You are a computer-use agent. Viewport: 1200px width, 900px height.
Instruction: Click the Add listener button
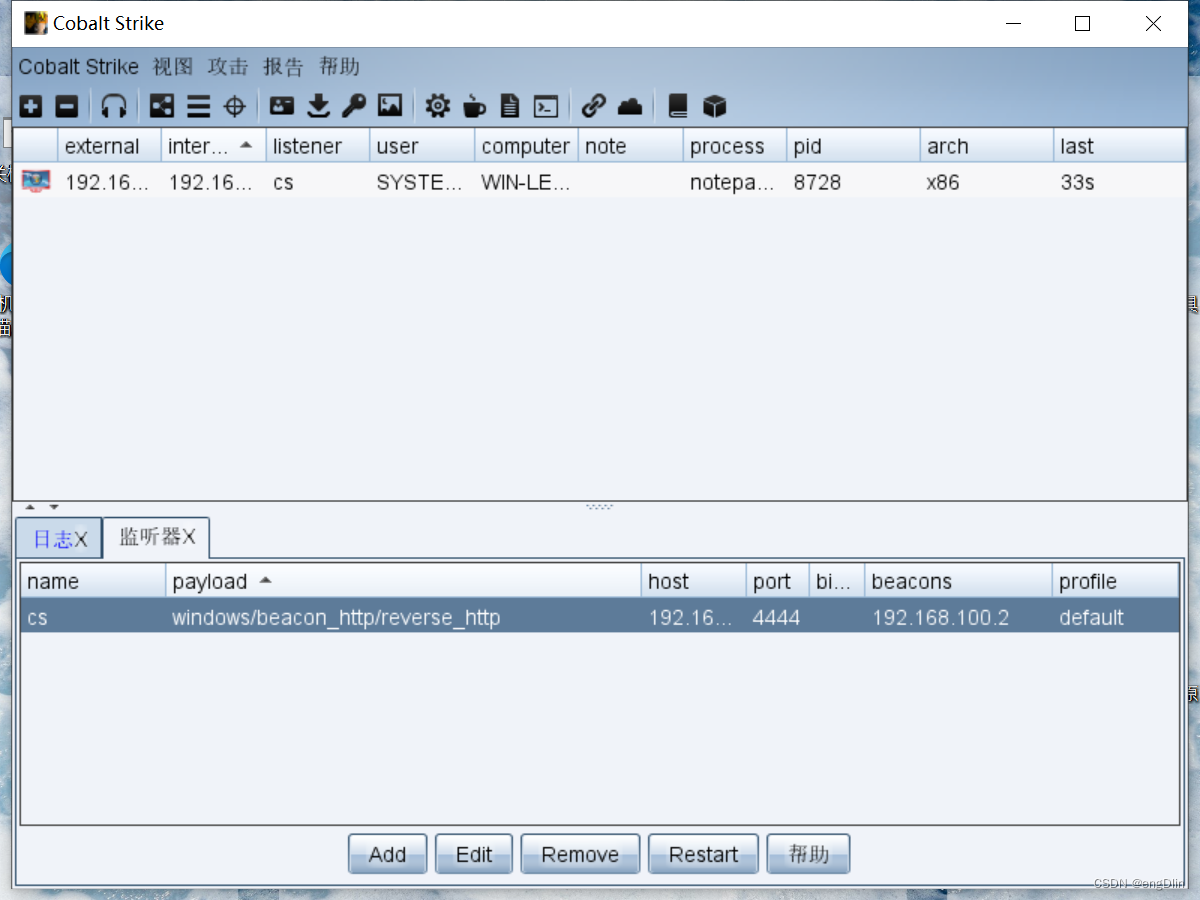pos(388,854)
